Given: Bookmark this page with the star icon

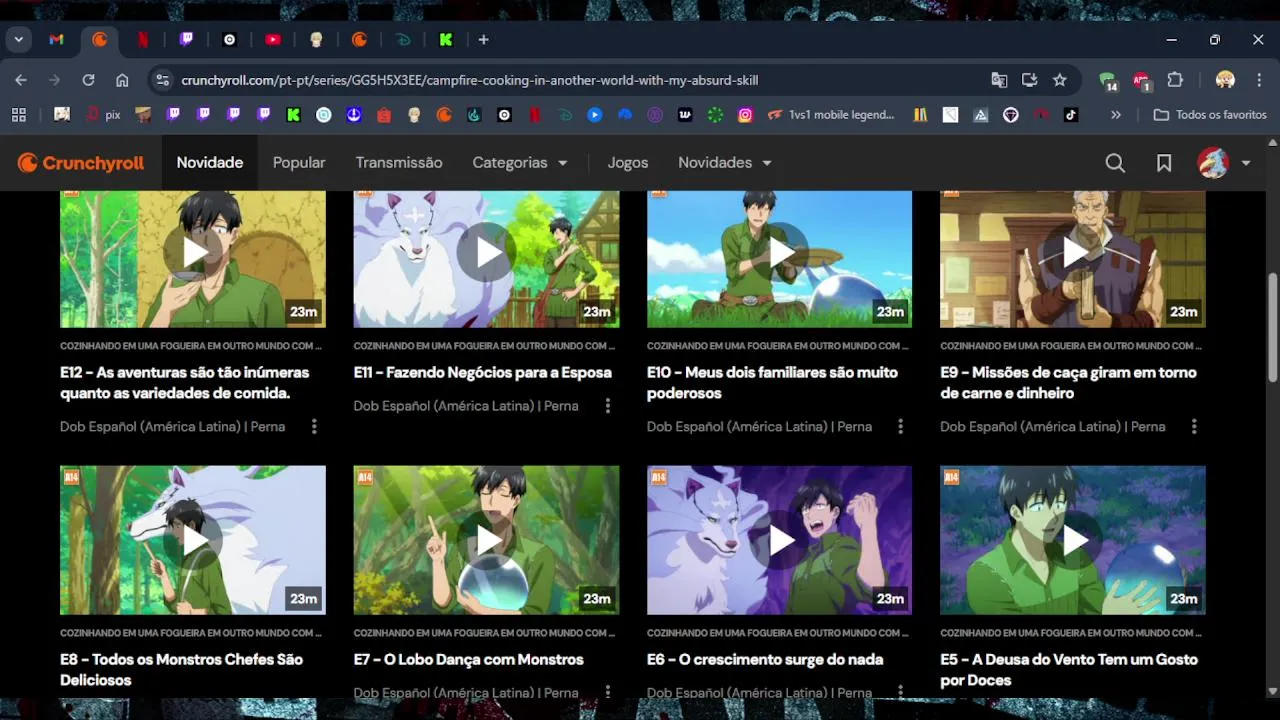Looking at the screenshot, I should 1060,80.
